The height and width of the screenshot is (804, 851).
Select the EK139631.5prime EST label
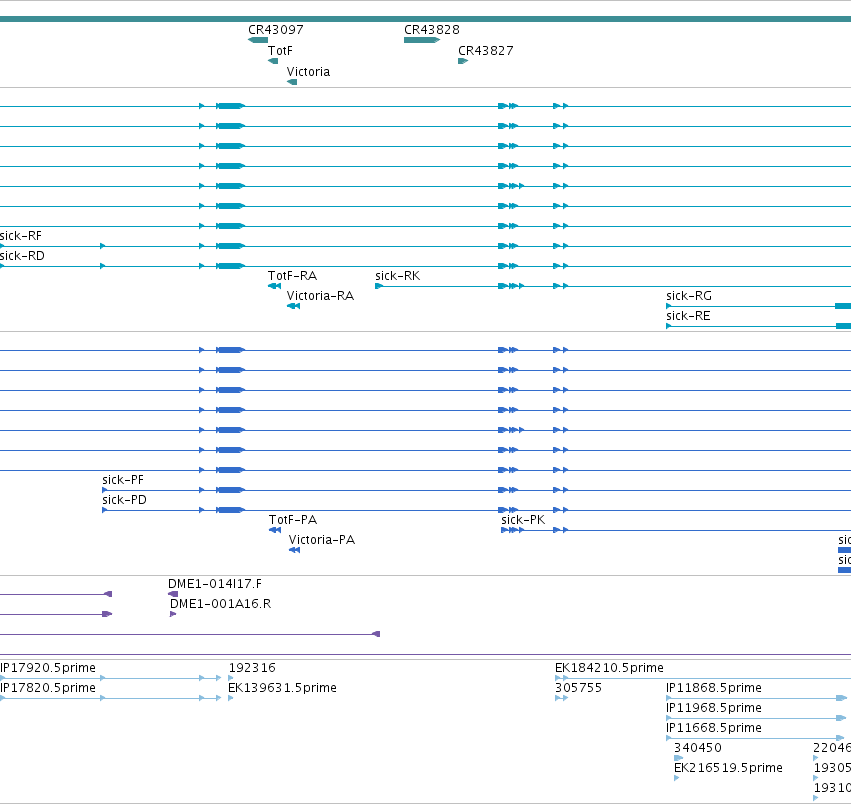282,688
